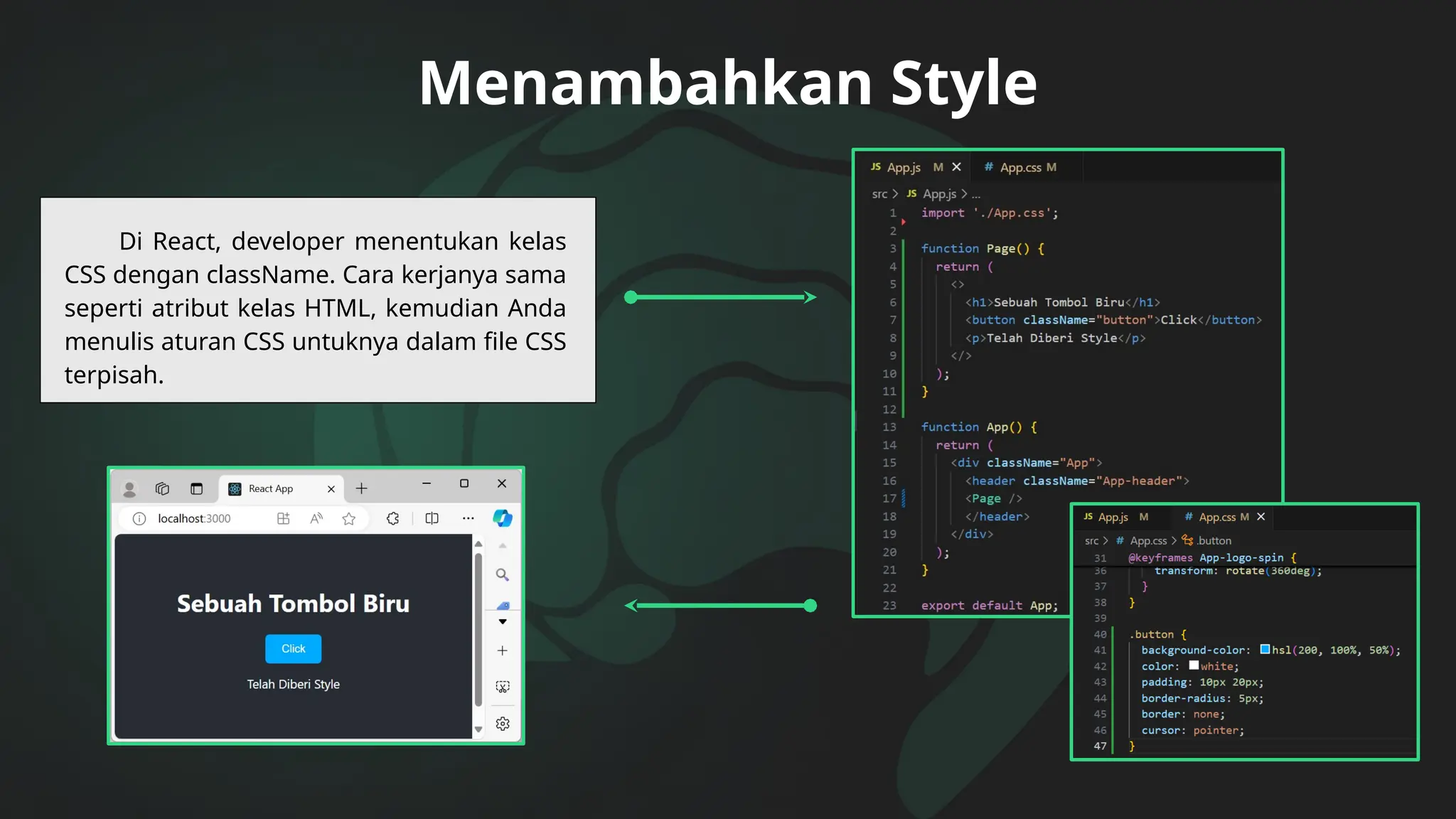1456x819 pixels.
Task: Click the localhost:3000 address bar
Action: tap(194, 519)
